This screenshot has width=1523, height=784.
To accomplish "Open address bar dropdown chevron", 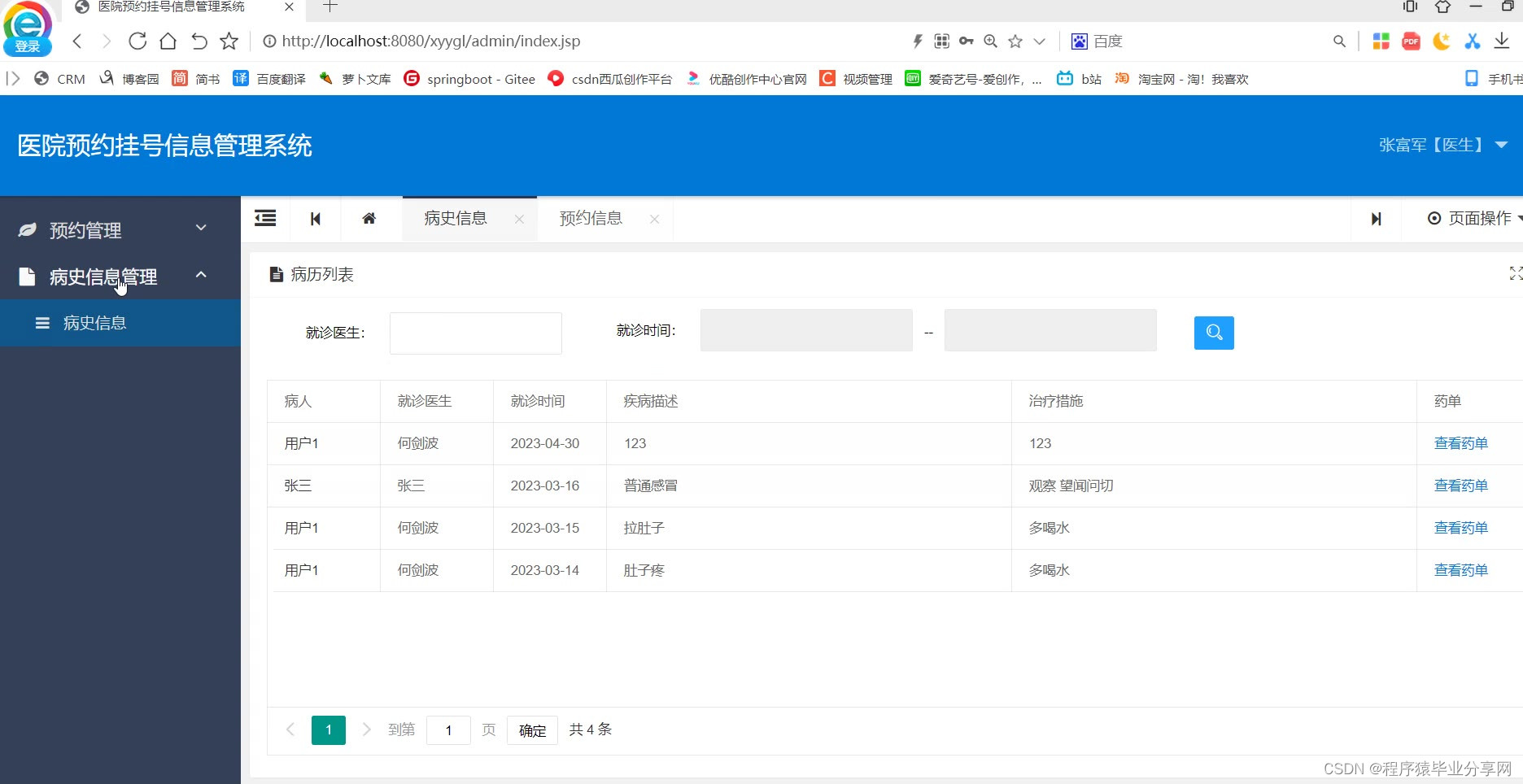I will (1039, 41).
